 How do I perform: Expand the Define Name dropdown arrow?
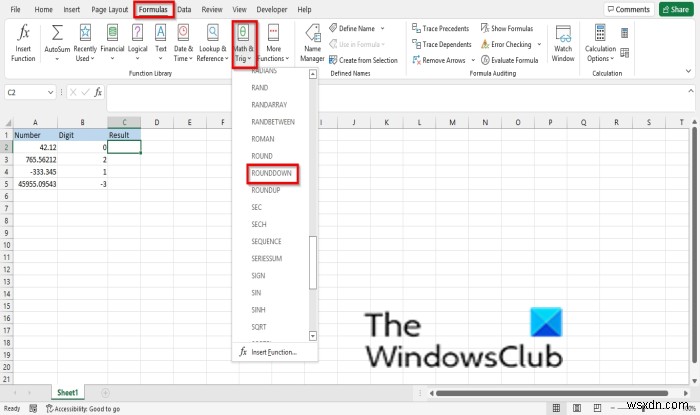coord(383,28)
